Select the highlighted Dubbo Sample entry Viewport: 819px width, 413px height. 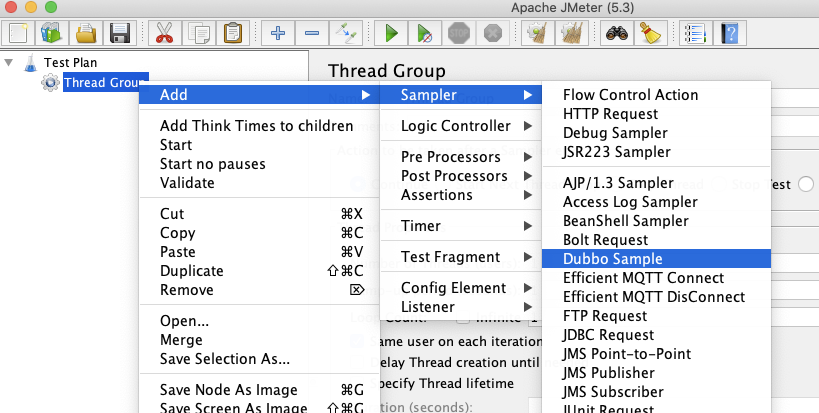click(656, 258)
